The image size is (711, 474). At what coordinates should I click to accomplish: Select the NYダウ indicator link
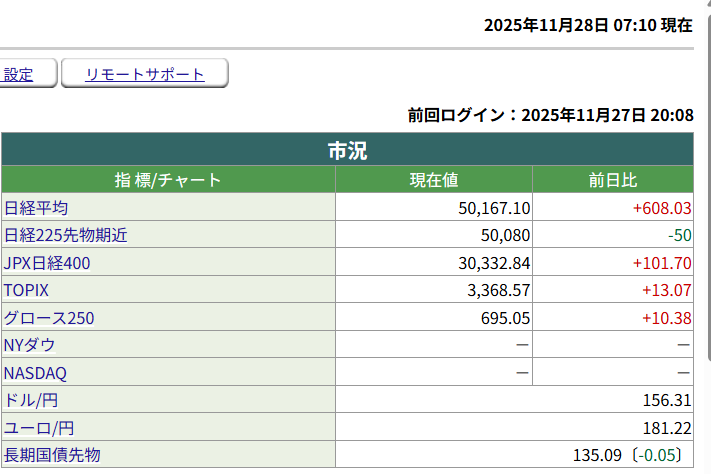click(x=30, y=345)
